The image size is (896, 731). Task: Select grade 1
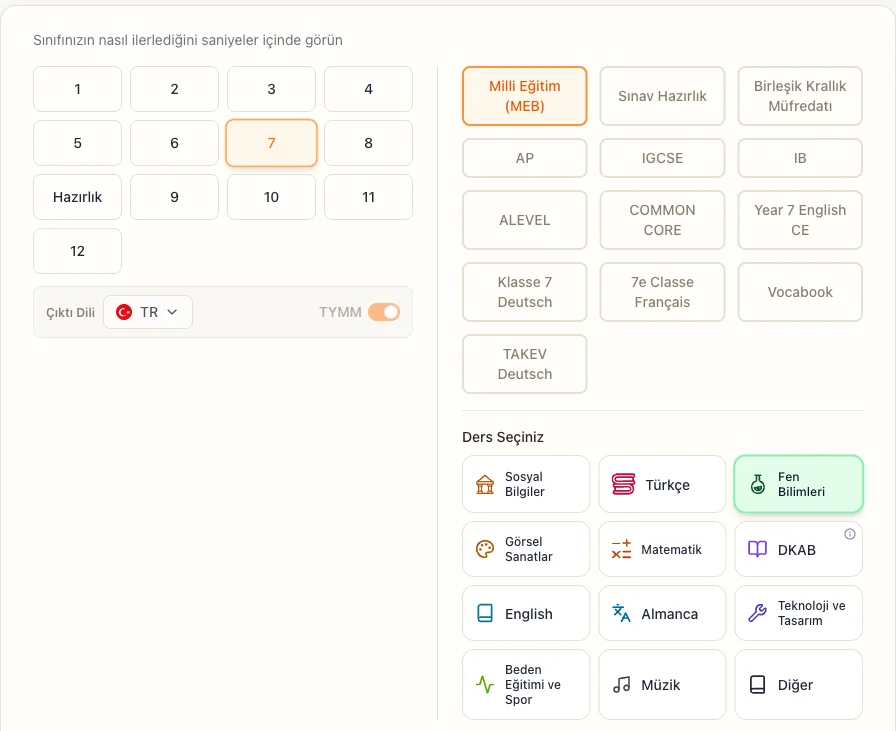click(x=77, y=89)
